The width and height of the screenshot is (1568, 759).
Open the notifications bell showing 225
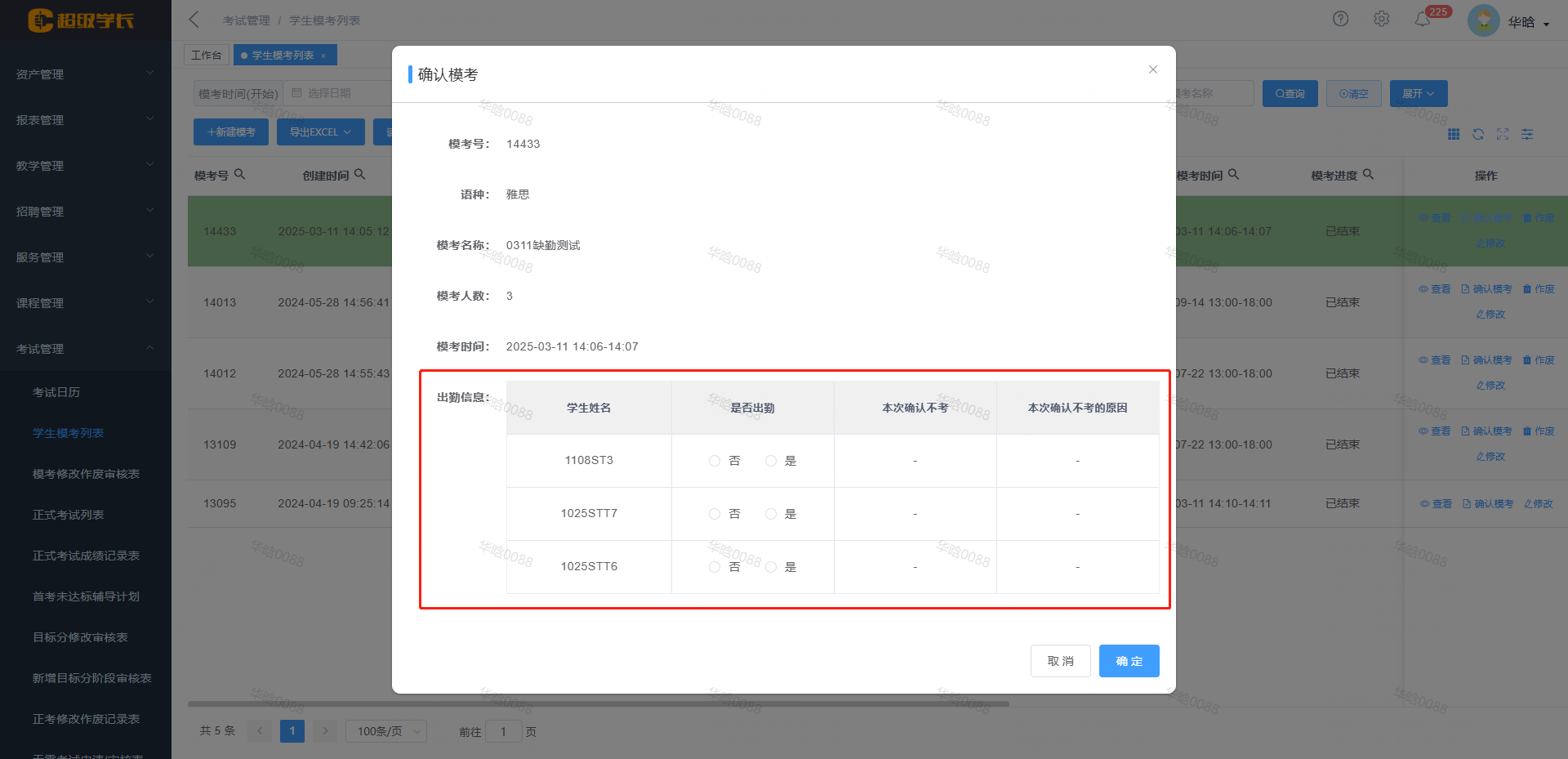coord(1423,18)
